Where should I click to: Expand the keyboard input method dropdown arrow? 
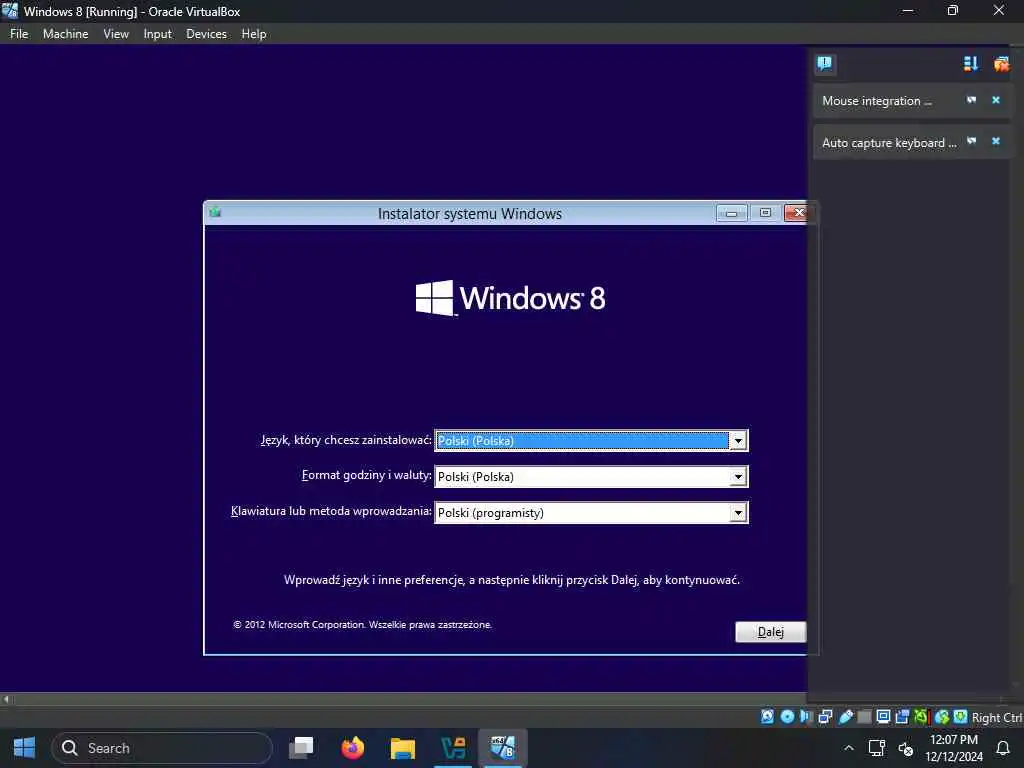pyautogui.click(x=737, y=513)
